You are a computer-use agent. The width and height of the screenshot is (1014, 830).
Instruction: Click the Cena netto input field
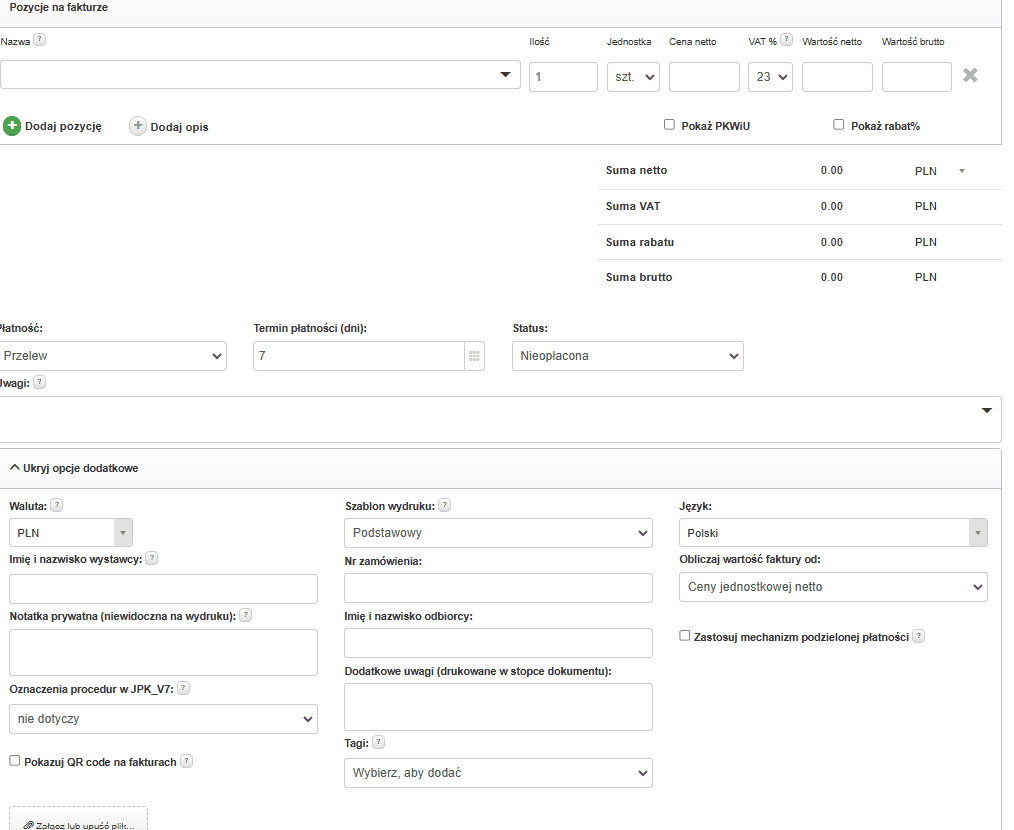point(704,77)
